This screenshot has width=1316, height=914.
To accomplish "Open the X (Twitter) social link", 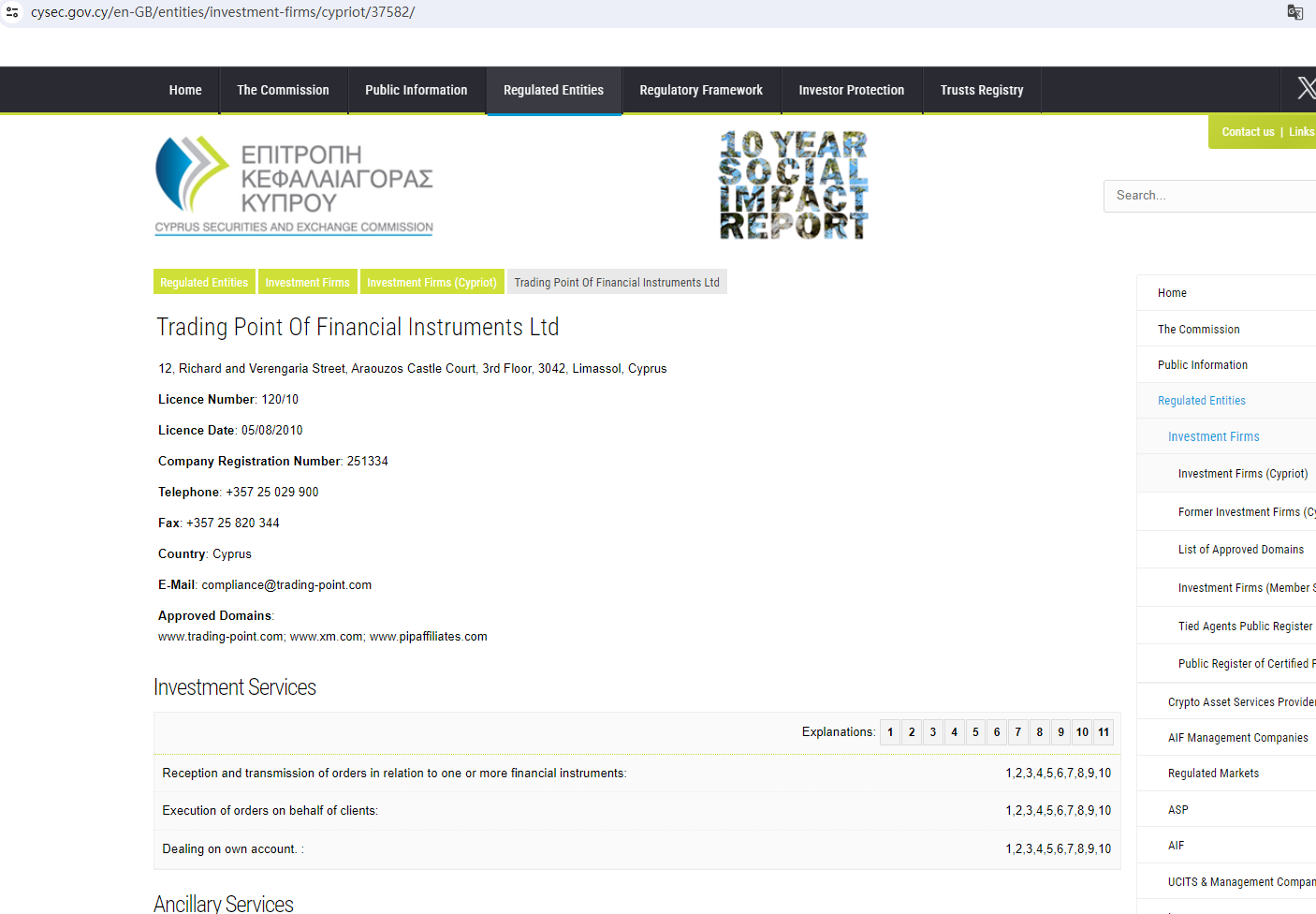I will coord(1307,89).
